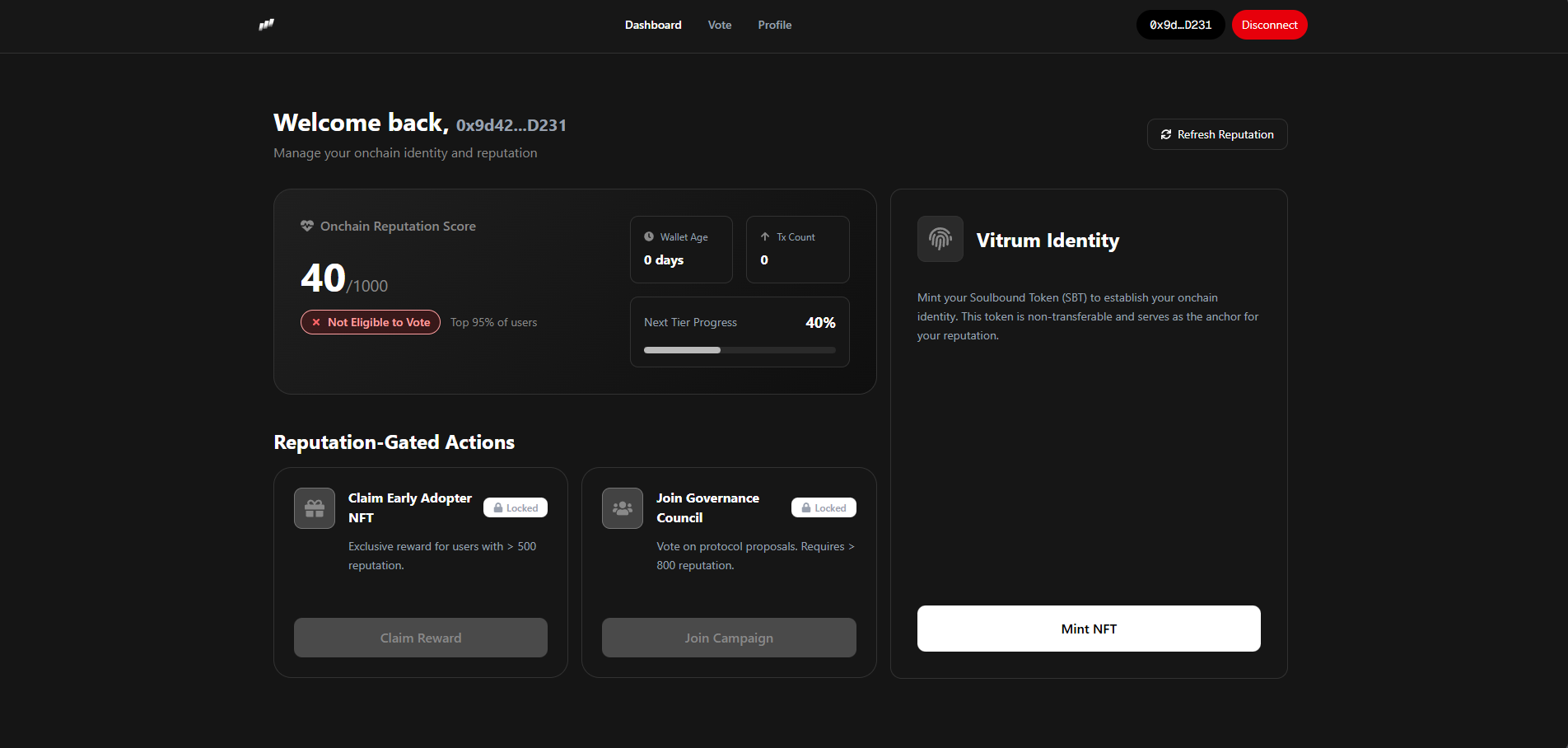Open the Profile page

[774, 25]
